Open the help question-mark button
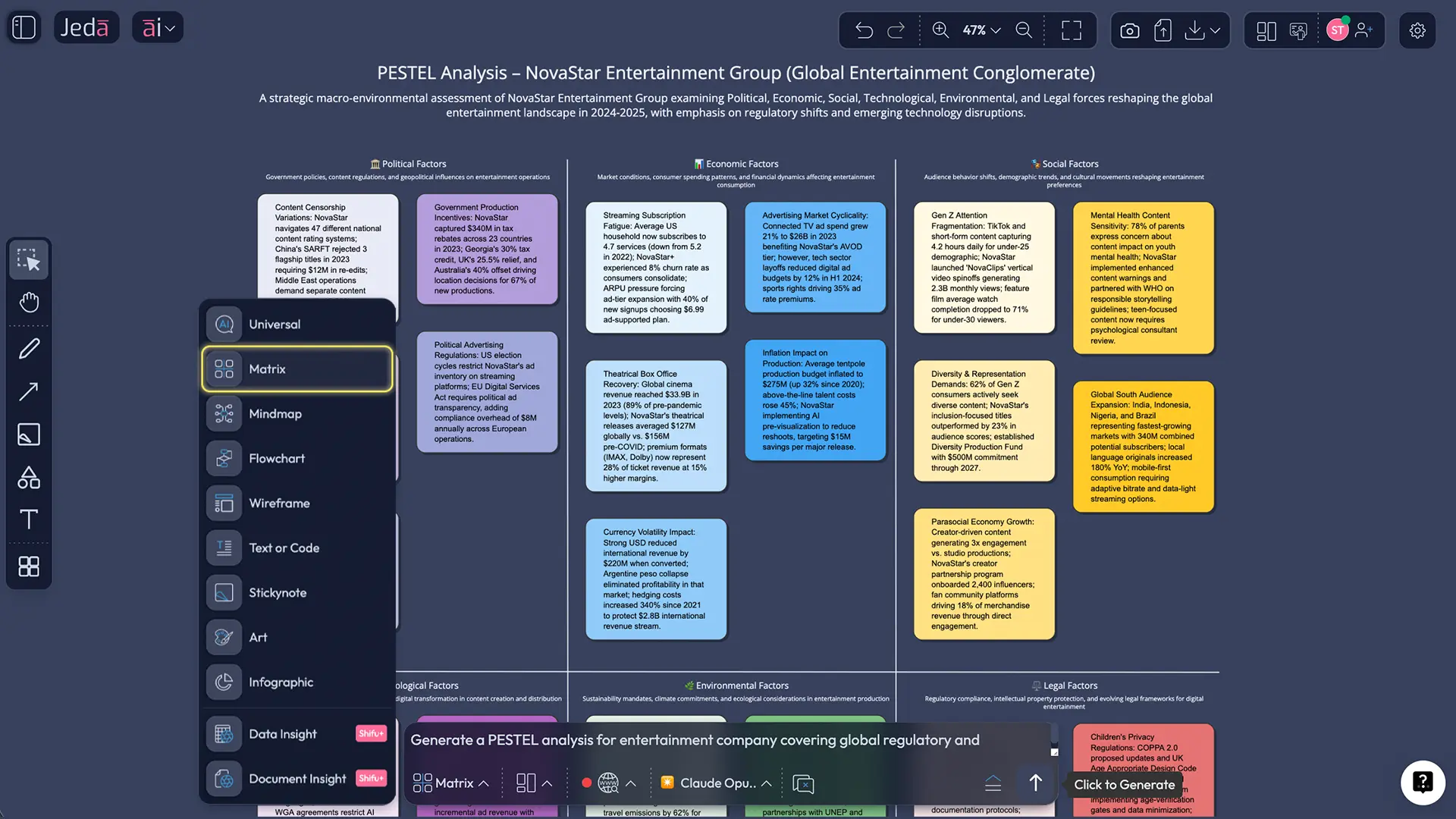The image size is (1456, 819). coord(1422,783)
